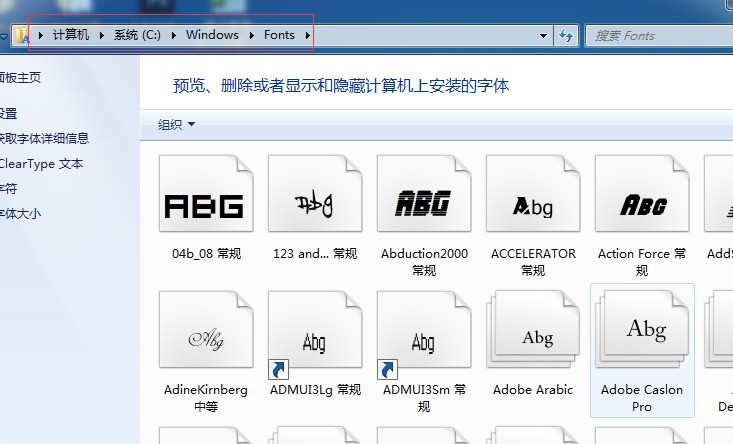Expand the arrow after 系统 (C:) in breadcrumb
Screen dimensions: 733x444
173,35
